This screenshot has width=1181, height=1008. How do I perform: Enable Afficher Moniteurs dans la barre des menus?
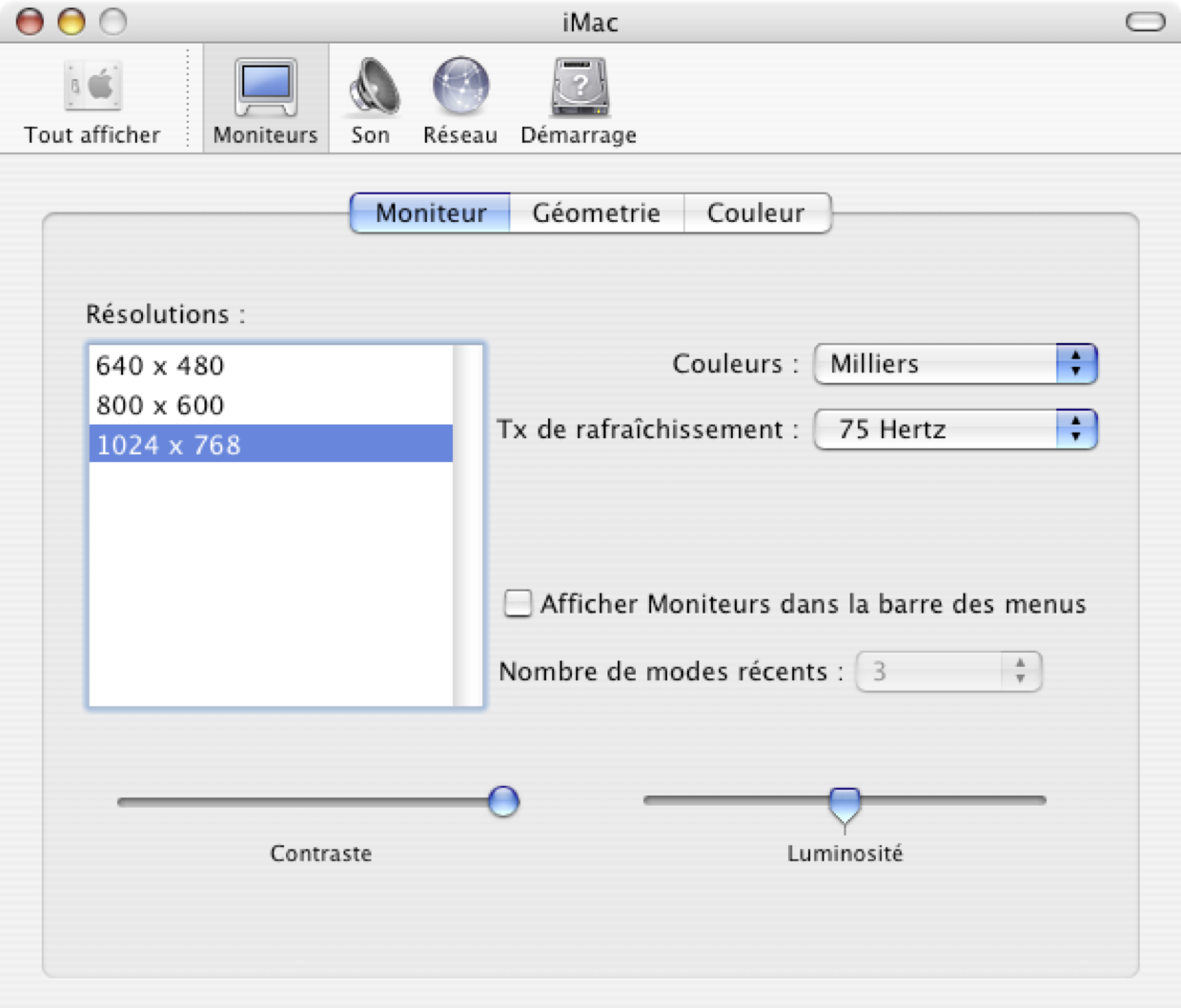coord(518,603)
